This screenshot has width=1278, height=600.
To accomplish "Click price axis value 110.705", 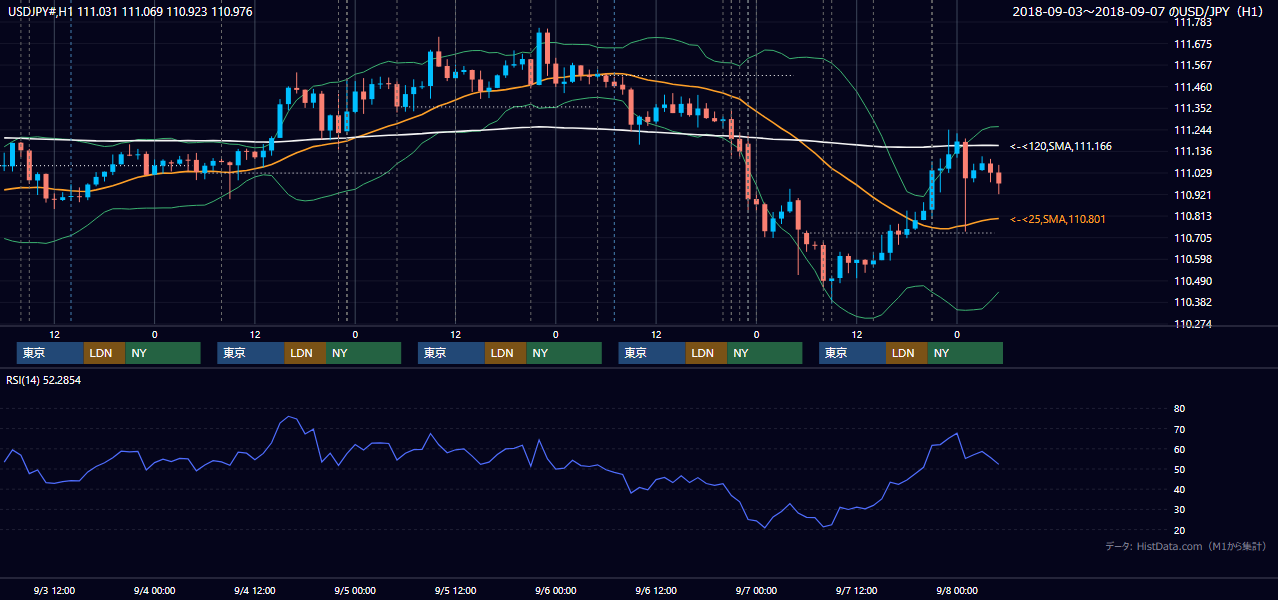I will pos(1192,238).
